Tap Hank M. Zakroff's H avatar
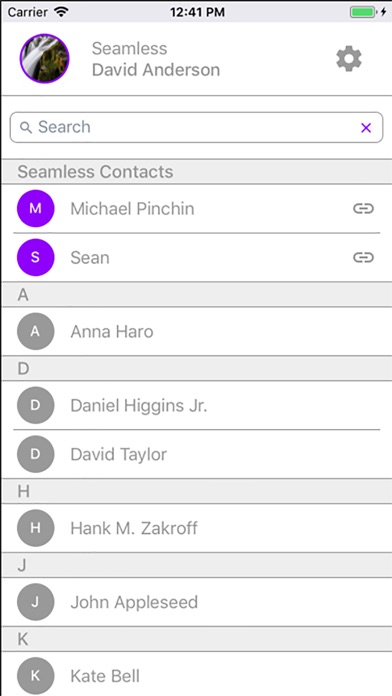 [x=36, y=528]
